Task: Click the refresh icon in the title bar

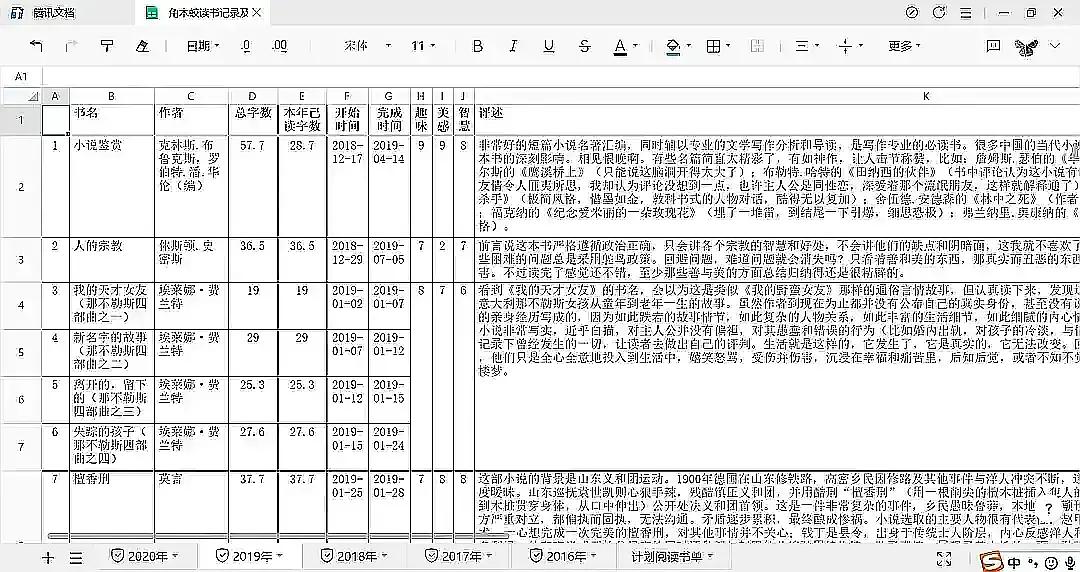Action: tap(939, 12)
